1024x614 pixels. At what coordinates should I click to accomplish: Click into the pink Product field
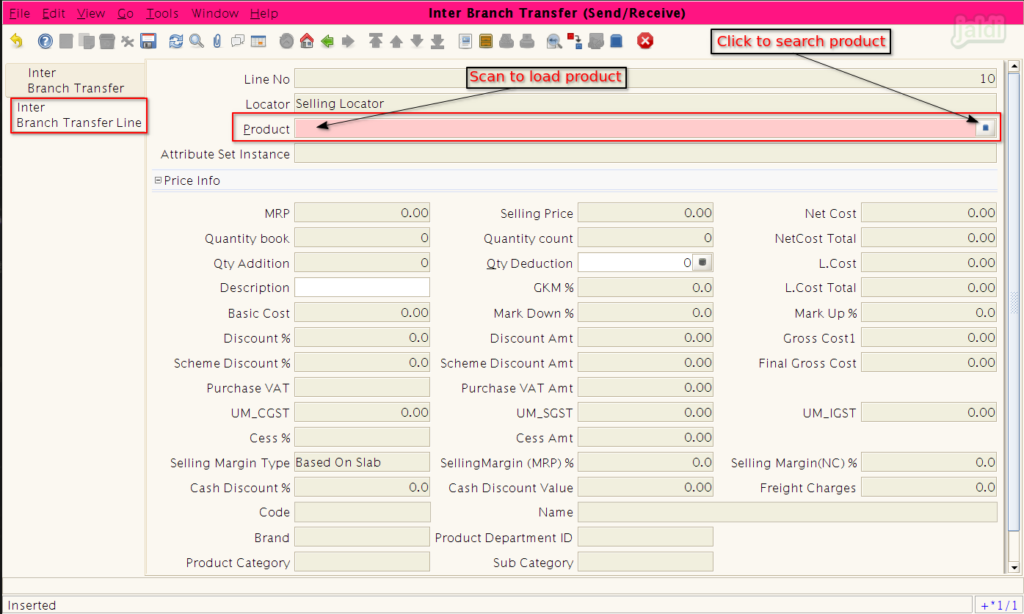(x=635, y=129)
